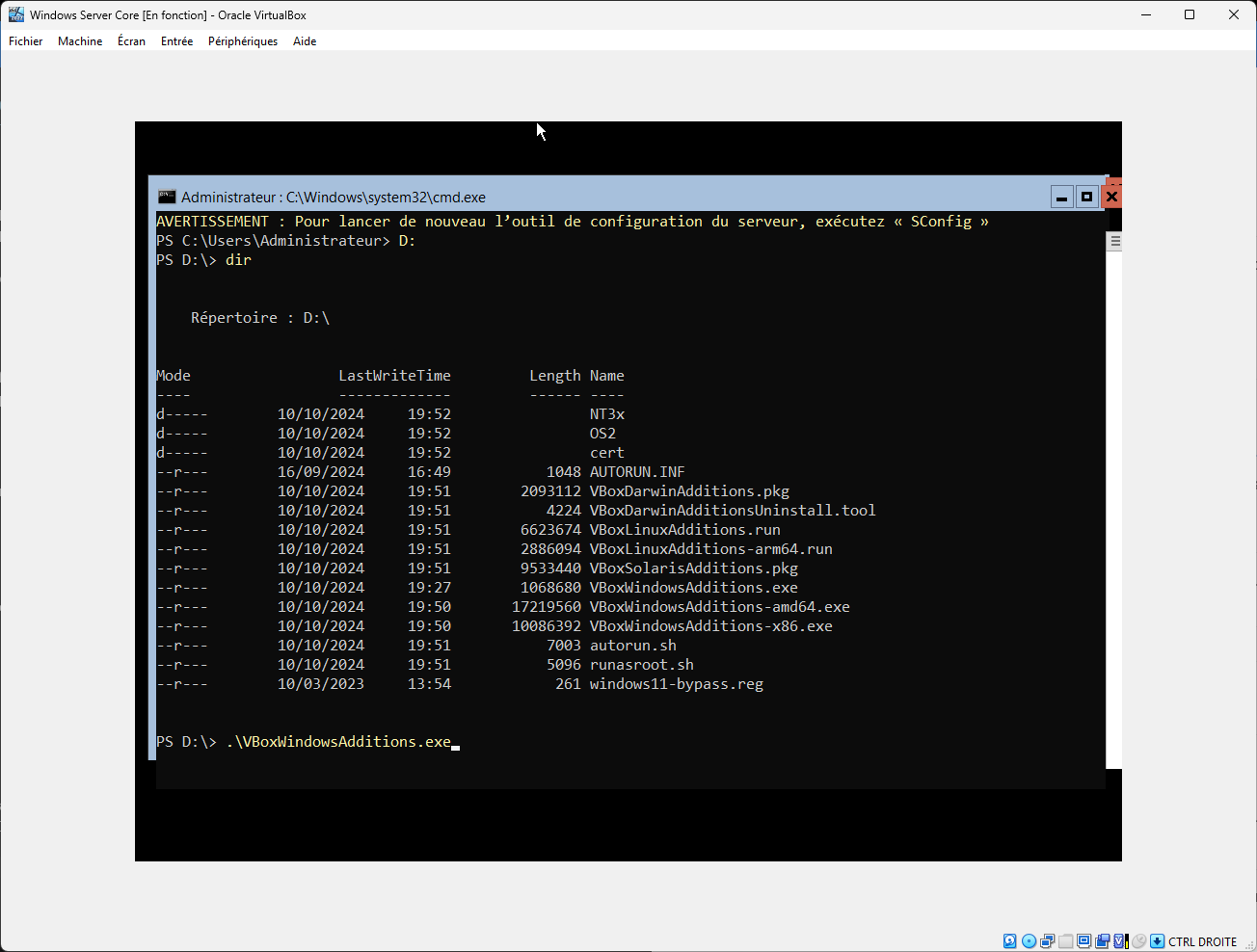Open the Machine menu
The width and height of the screenshot is (1257, 952).
coord(80,41)
